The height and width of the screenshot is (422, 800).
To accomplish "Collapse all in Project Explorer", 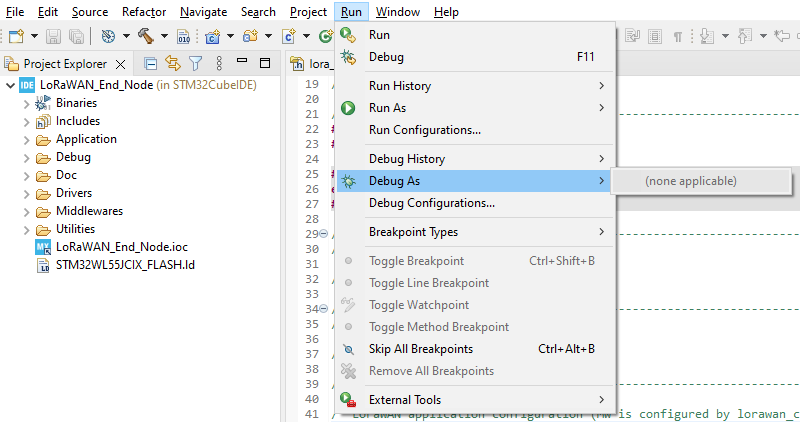I will (x=150, y=63).
